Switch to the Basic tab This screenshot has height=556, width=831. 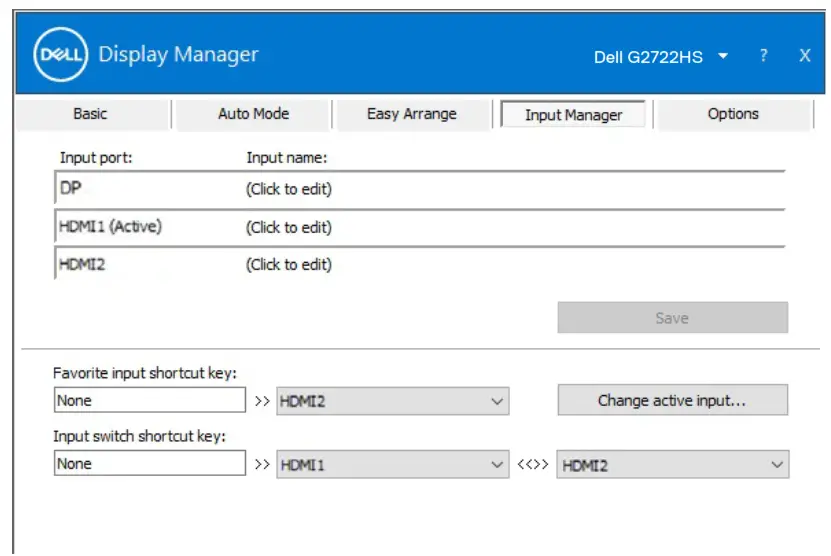(x=91, y=114)
